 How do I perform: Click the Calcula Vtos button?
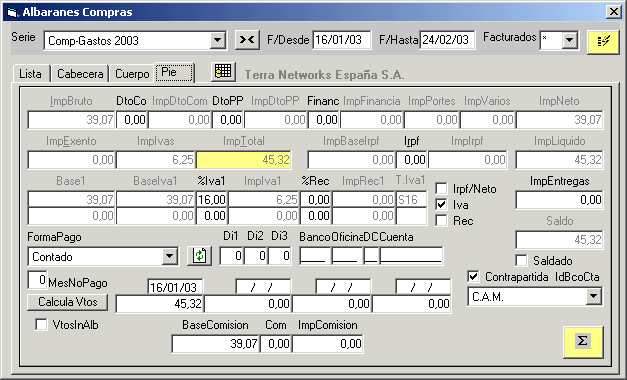click(68, 302)
